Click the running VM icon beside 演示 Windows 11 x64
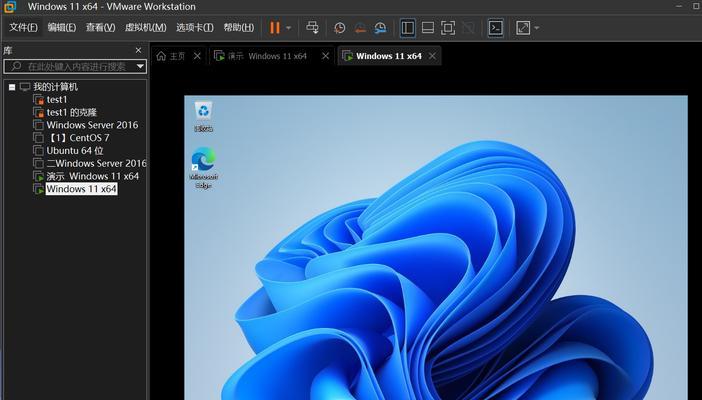This screenshot has width=702, height=400. 39,176
